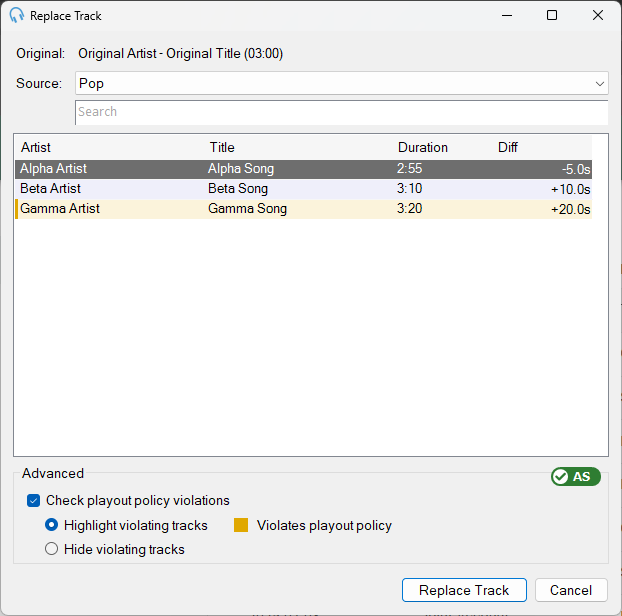Enable Check playout policy violations checkbox

tap(34, 501)
